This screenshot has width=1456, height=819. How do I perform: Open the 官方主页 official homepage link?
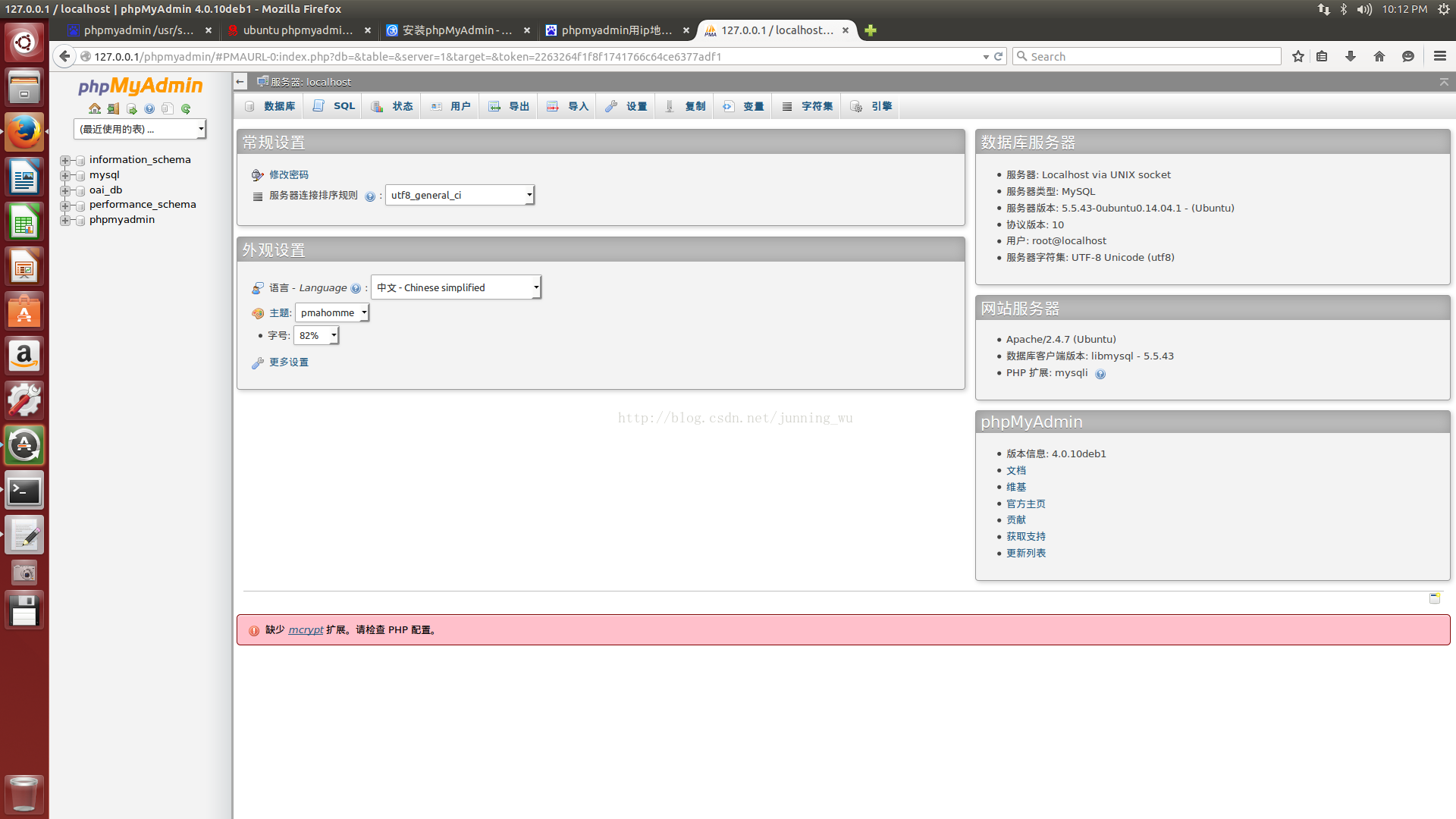coord(1026,504)
